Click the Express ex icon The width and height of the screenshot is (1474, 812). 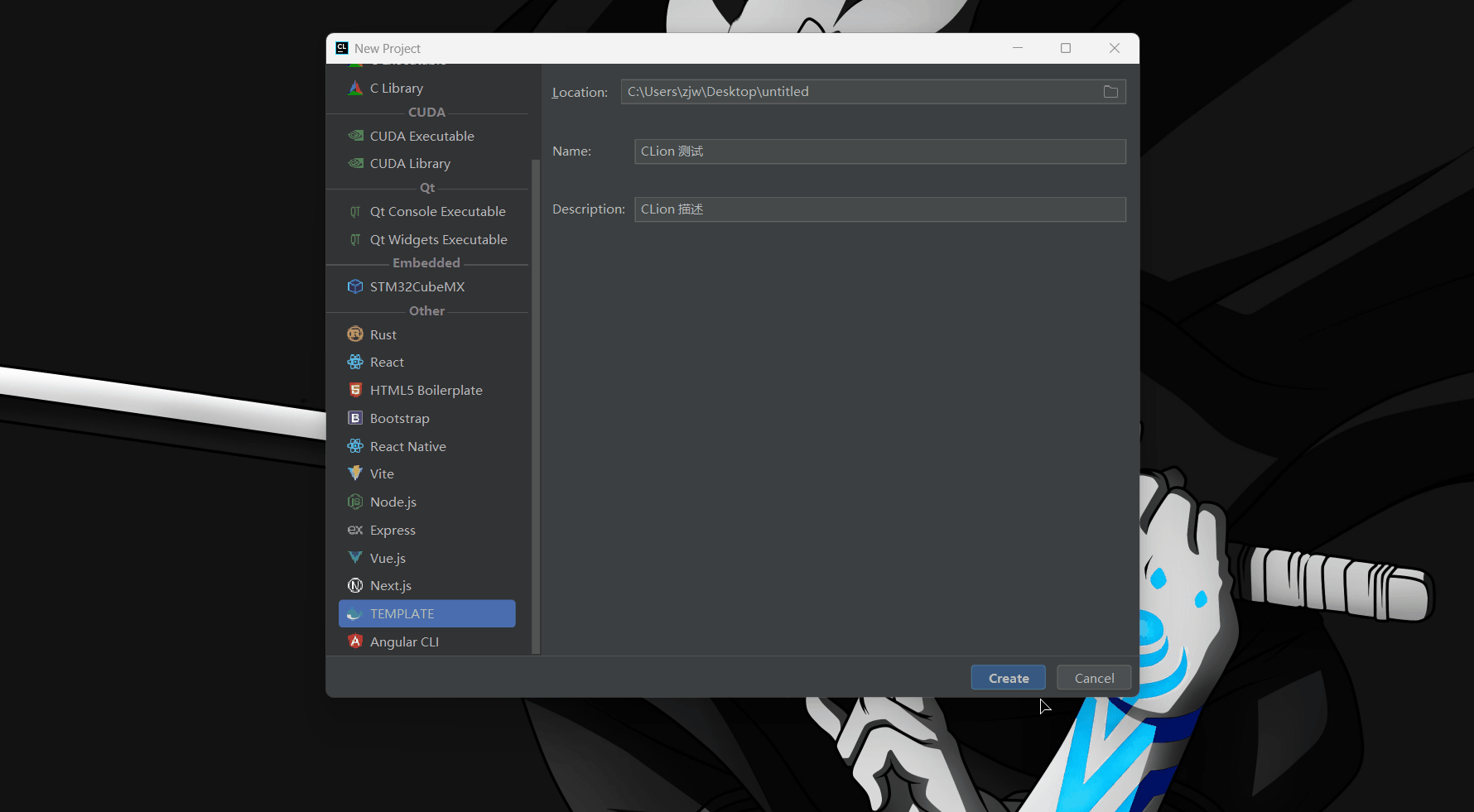[x=355, y=530]
